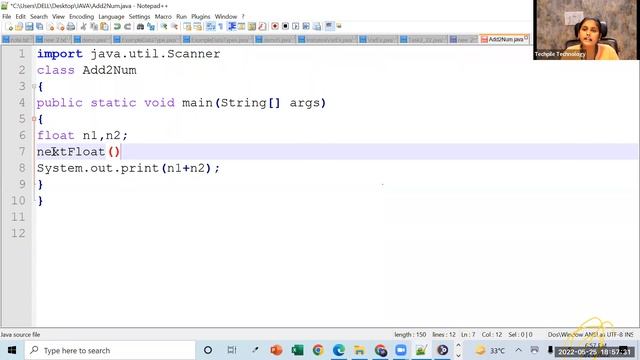Place cursor in 'import java.util.Scanner' line
This screenshot has width=640, height=360.
(129, 54)
